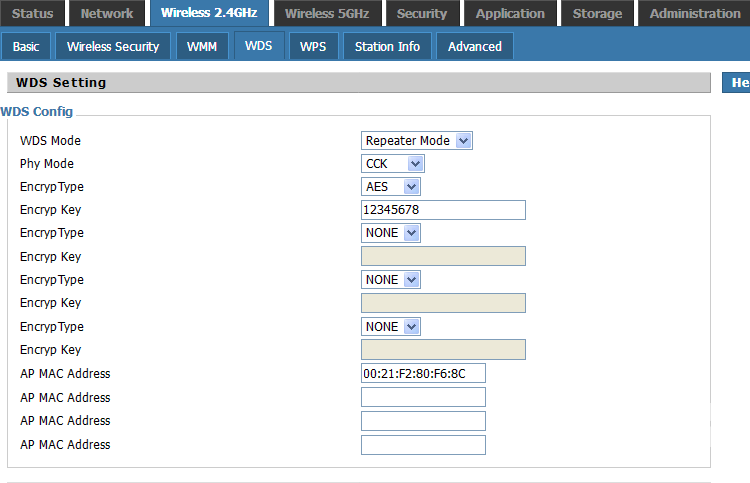Open the WPS sub-tab
This screenshot has width=750, height=483.
[x=313, y=47]
